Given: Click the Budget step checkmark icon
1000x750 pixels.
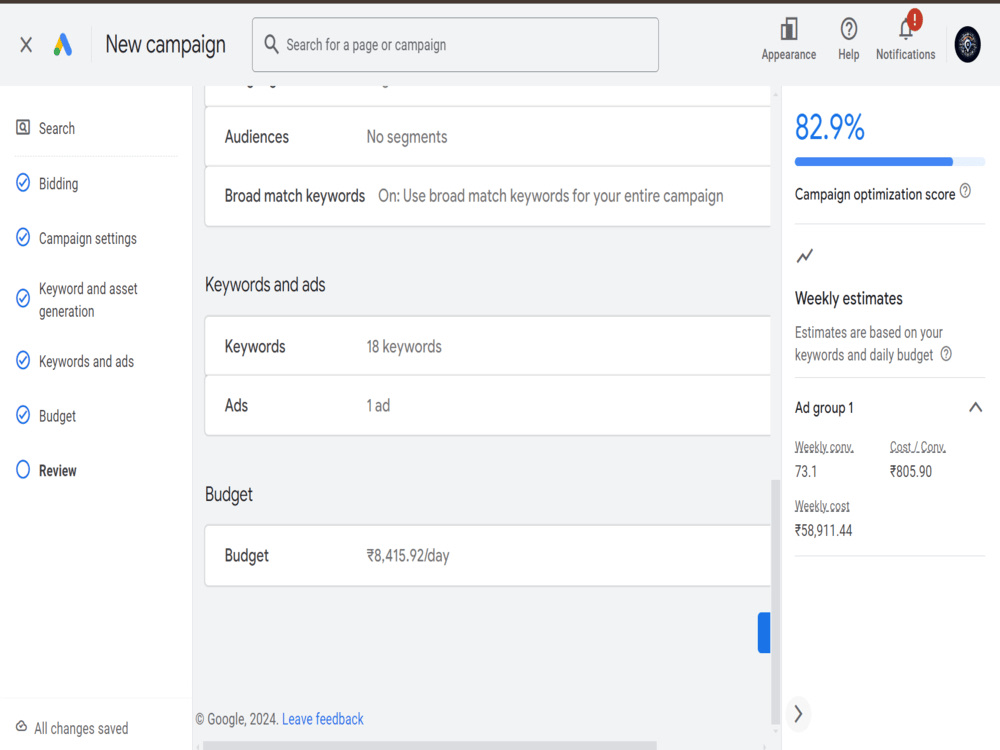Looking at the screenshot, I should [23, 415].
